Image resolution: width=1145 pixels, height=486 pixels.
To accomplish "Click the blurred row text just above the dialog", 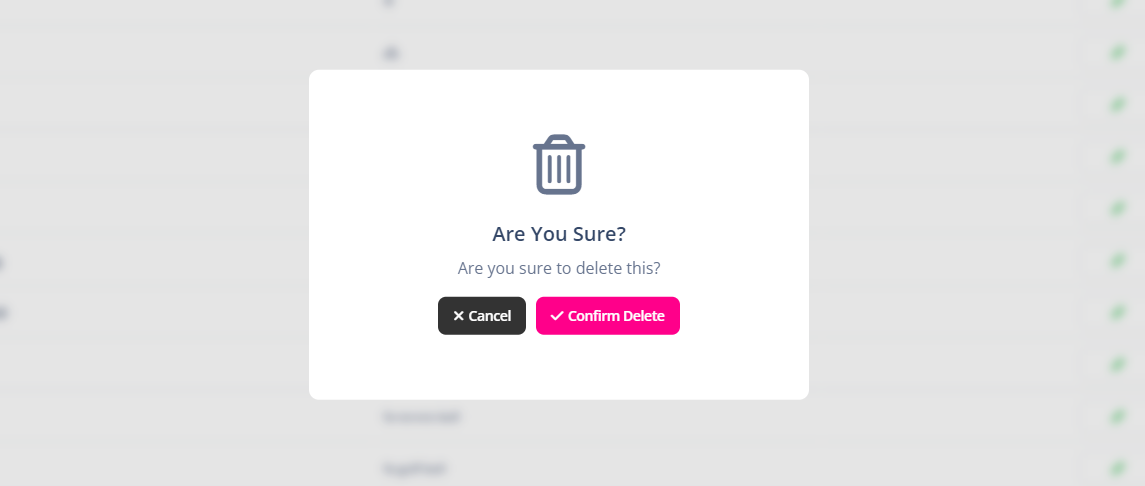I will 392,52.
